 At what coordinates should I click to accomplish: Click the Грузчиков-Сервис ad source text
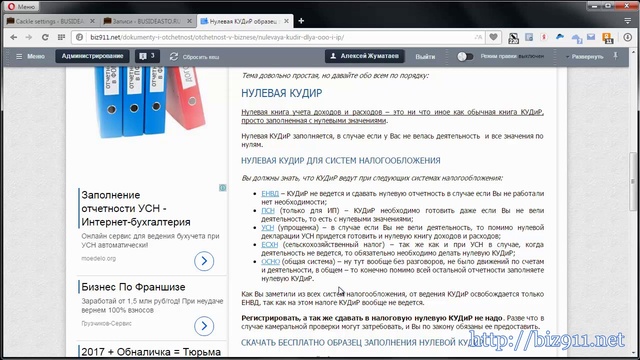coord(106,323)
